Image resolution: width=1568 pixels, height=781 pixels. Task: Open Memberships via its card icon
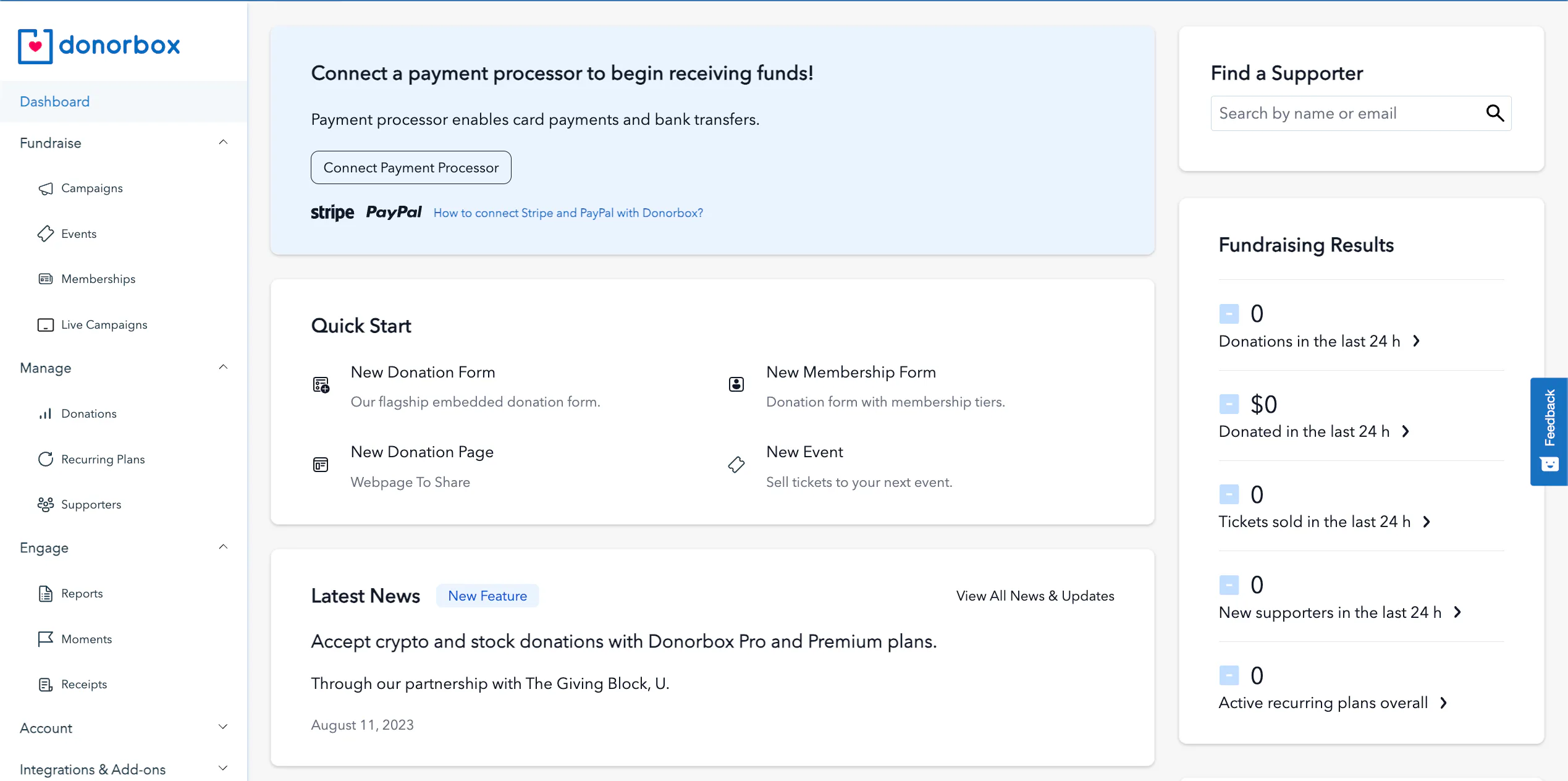tap(46, 279)
